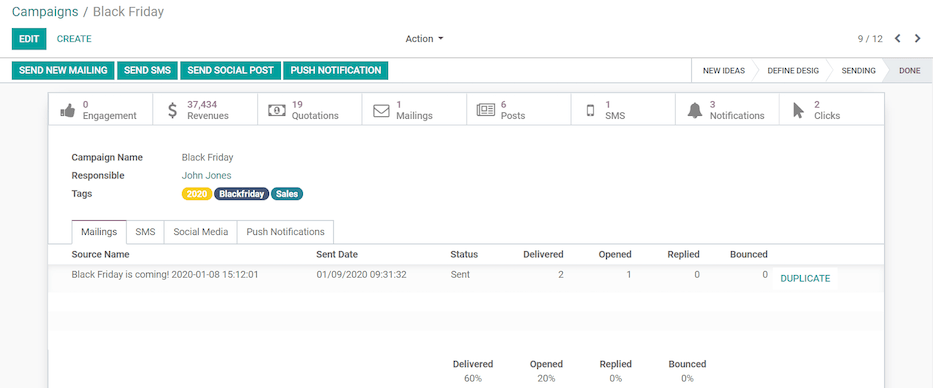This screenshot has height=388, width=933.
Task: Click Campaign Name value 'Black Friday'
Action: [x=207, y=158]
